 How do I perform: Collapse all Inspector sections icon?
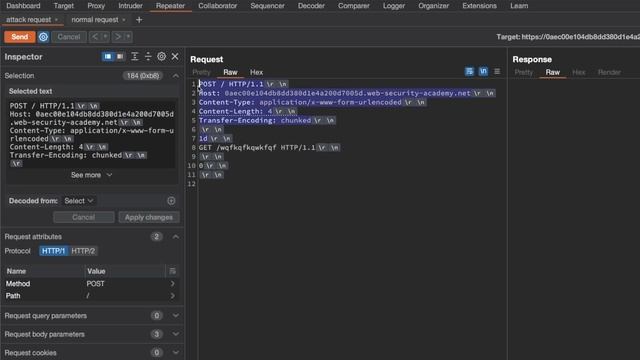148,56
